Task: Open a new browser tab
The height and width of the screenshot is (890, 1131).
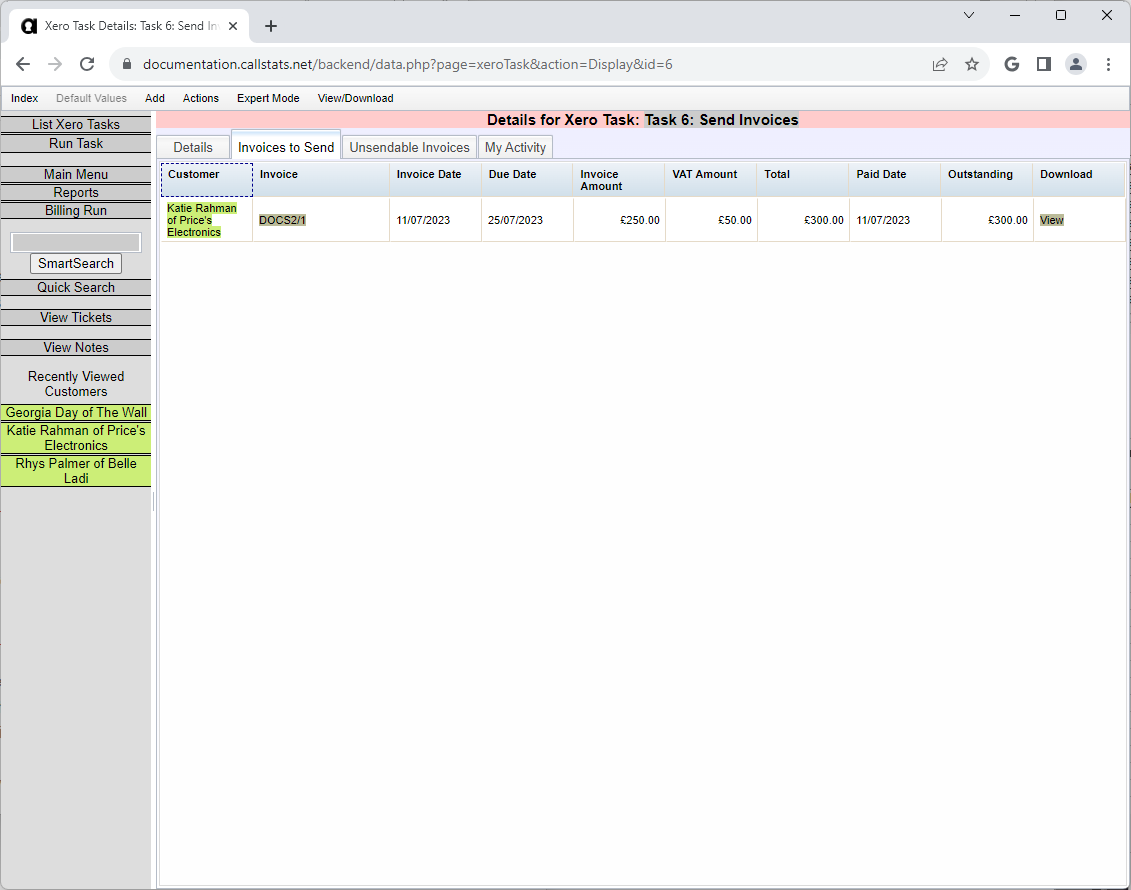Action: (270, 26)
